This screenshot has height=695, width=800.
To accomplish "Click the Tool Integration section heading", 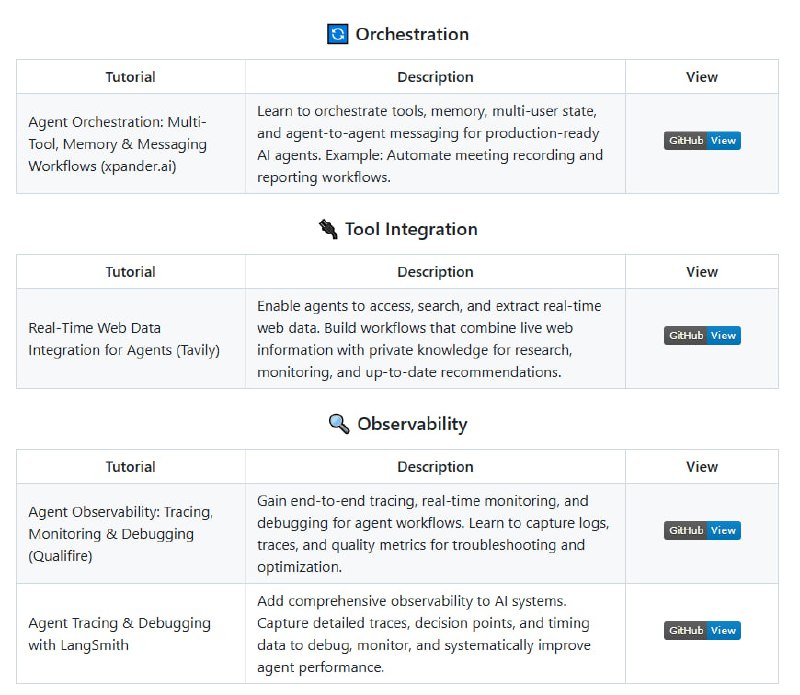I will click(x=411, y=229).
